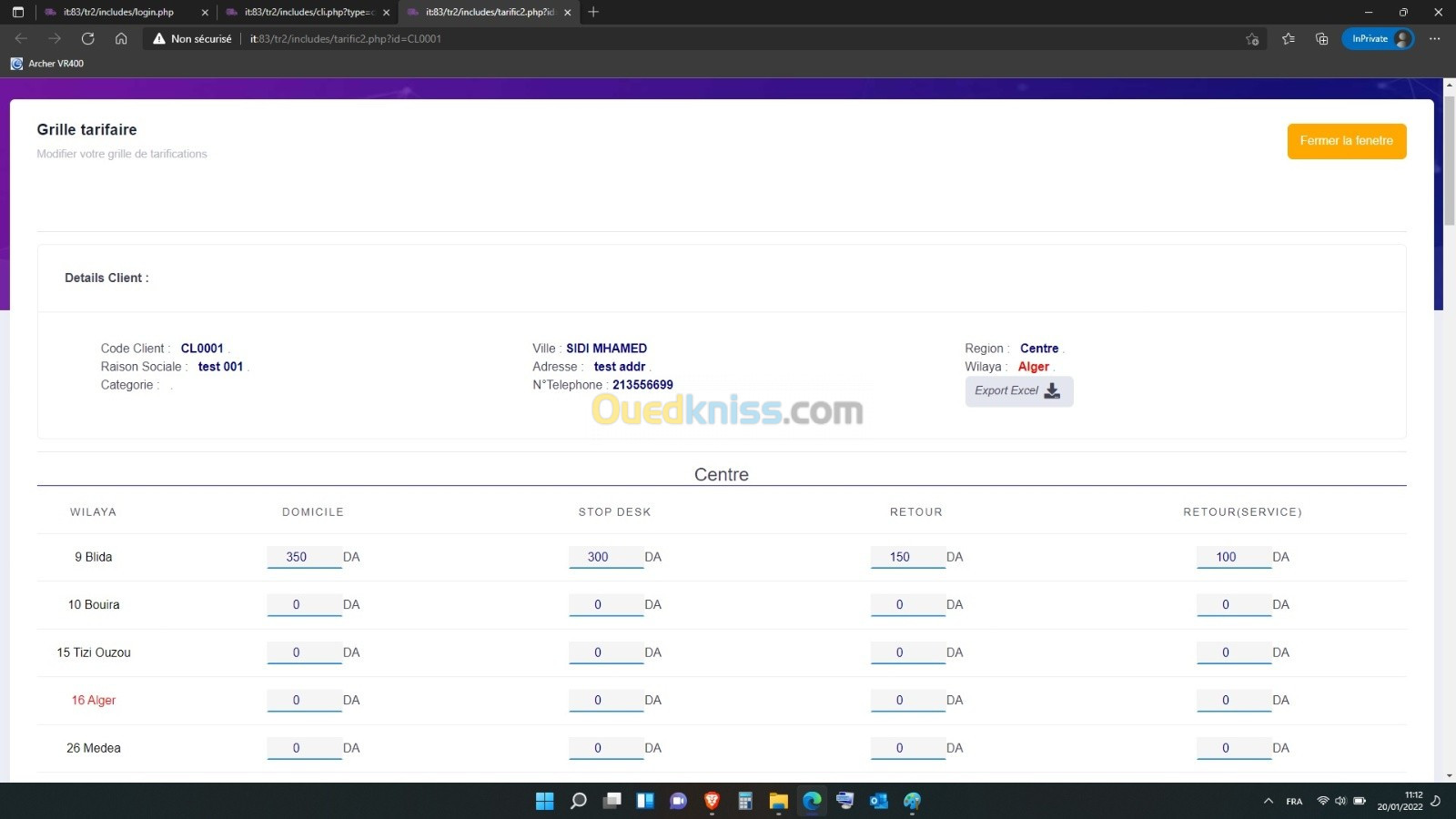Image resolution: width=1456 pixels, height=819 pixels.
Task: Click the add-to-favorites star in the address bar
Action: pos(1252,38)
